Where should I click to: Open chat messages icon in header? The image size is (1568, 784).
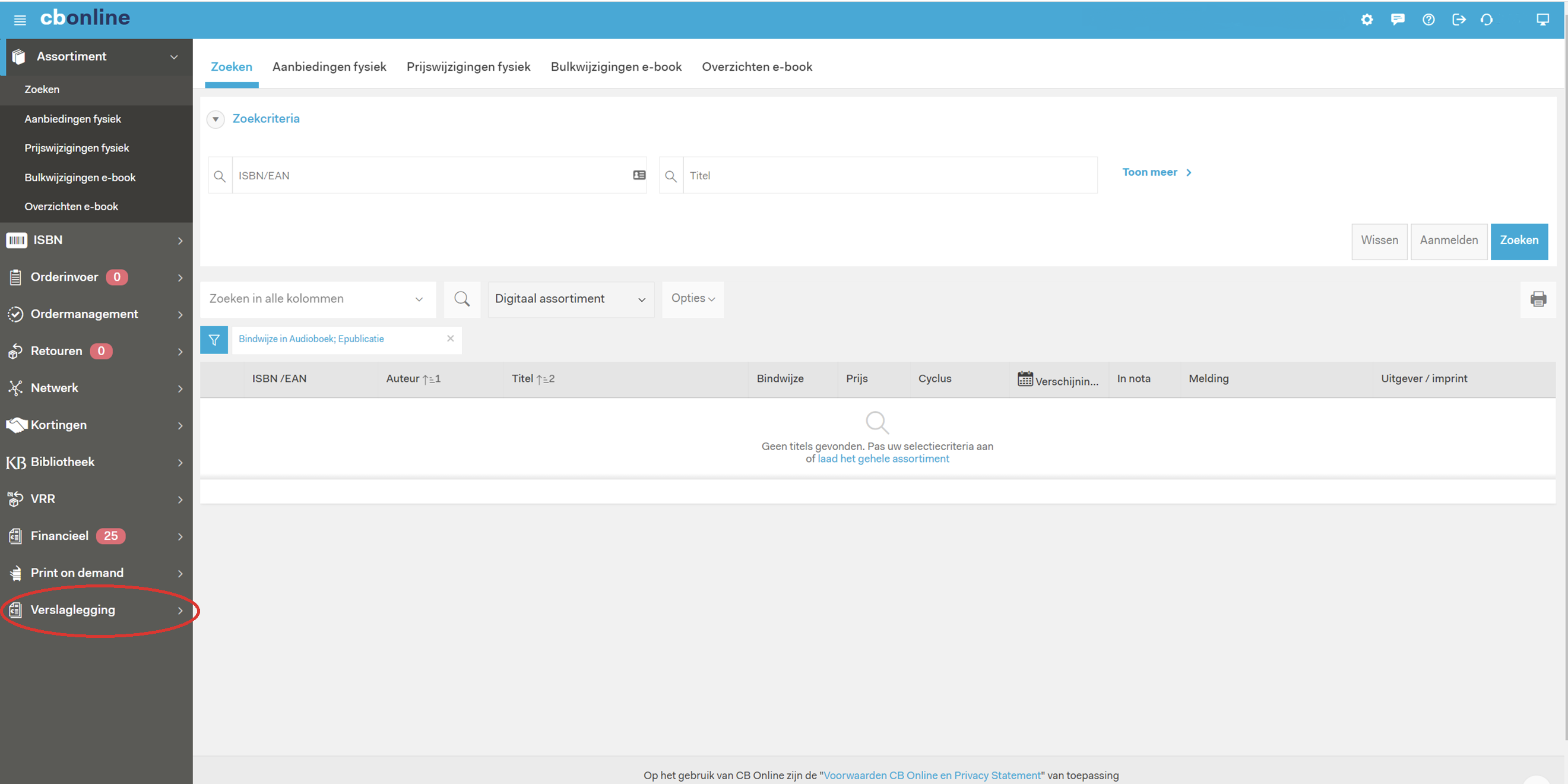point(1398,20)
